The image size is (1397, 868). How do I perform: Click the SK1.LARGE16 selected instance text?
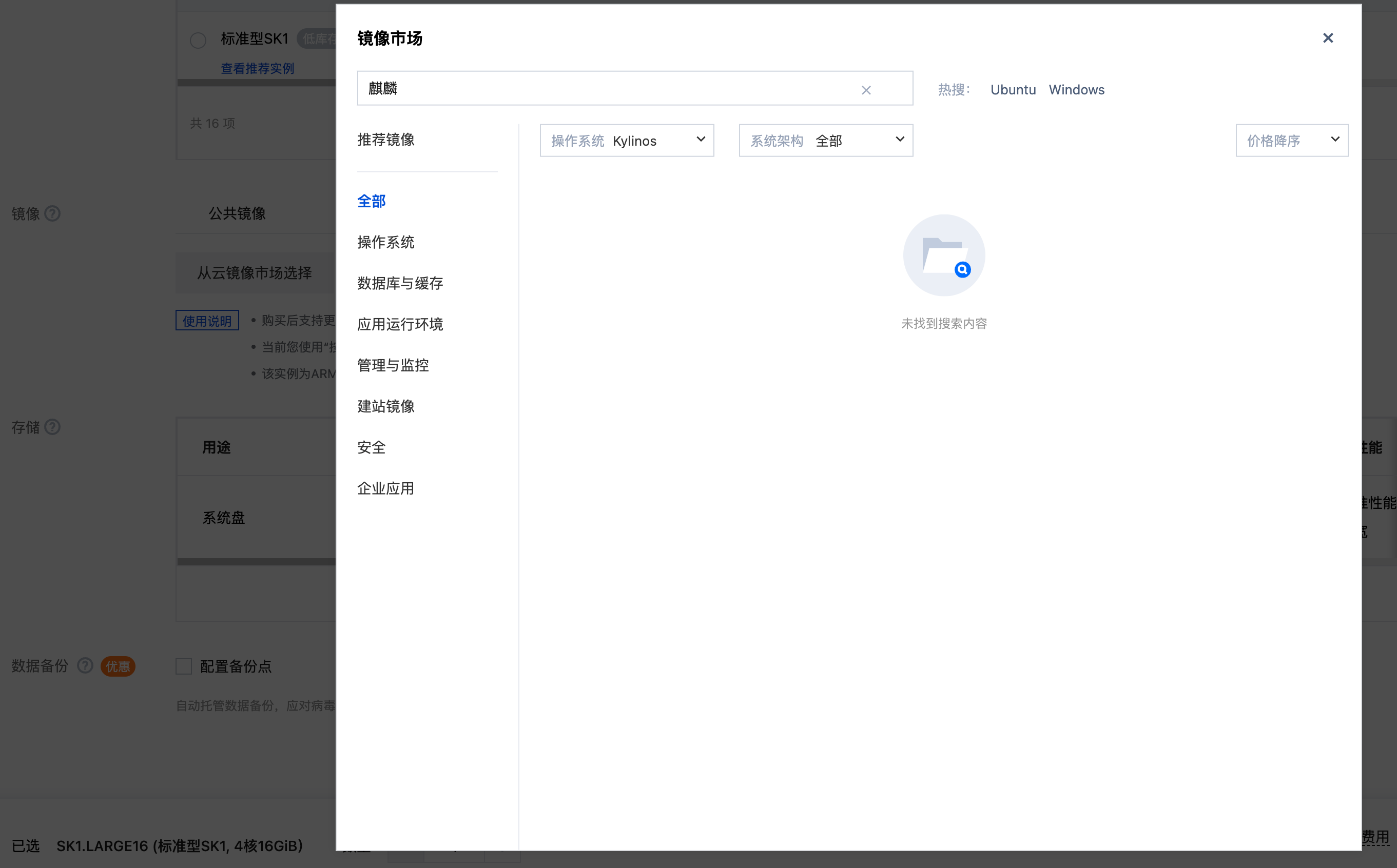(180, 845)
